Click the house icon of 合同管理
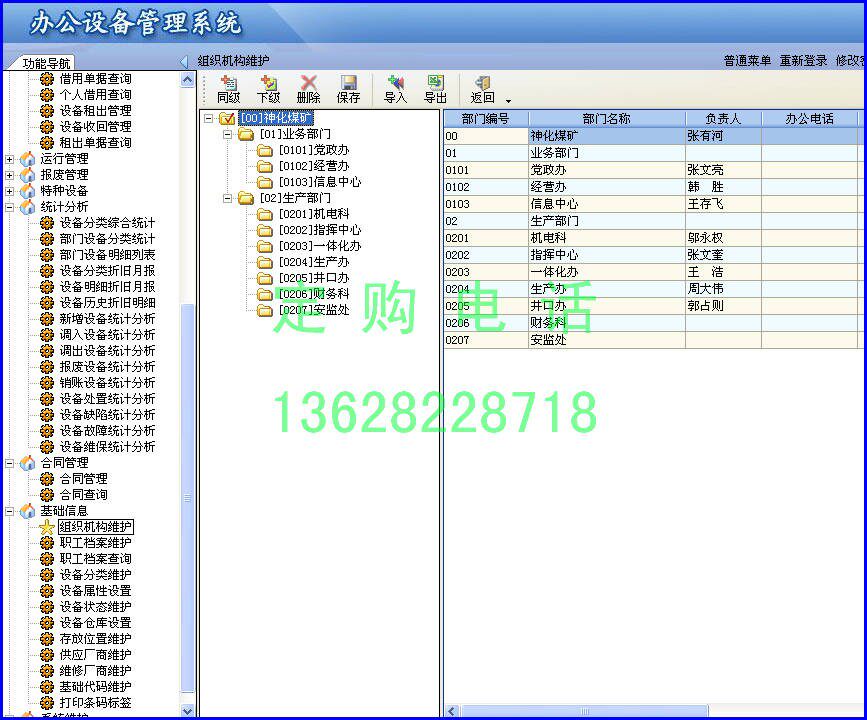867x720 pixels. (27, 463)
